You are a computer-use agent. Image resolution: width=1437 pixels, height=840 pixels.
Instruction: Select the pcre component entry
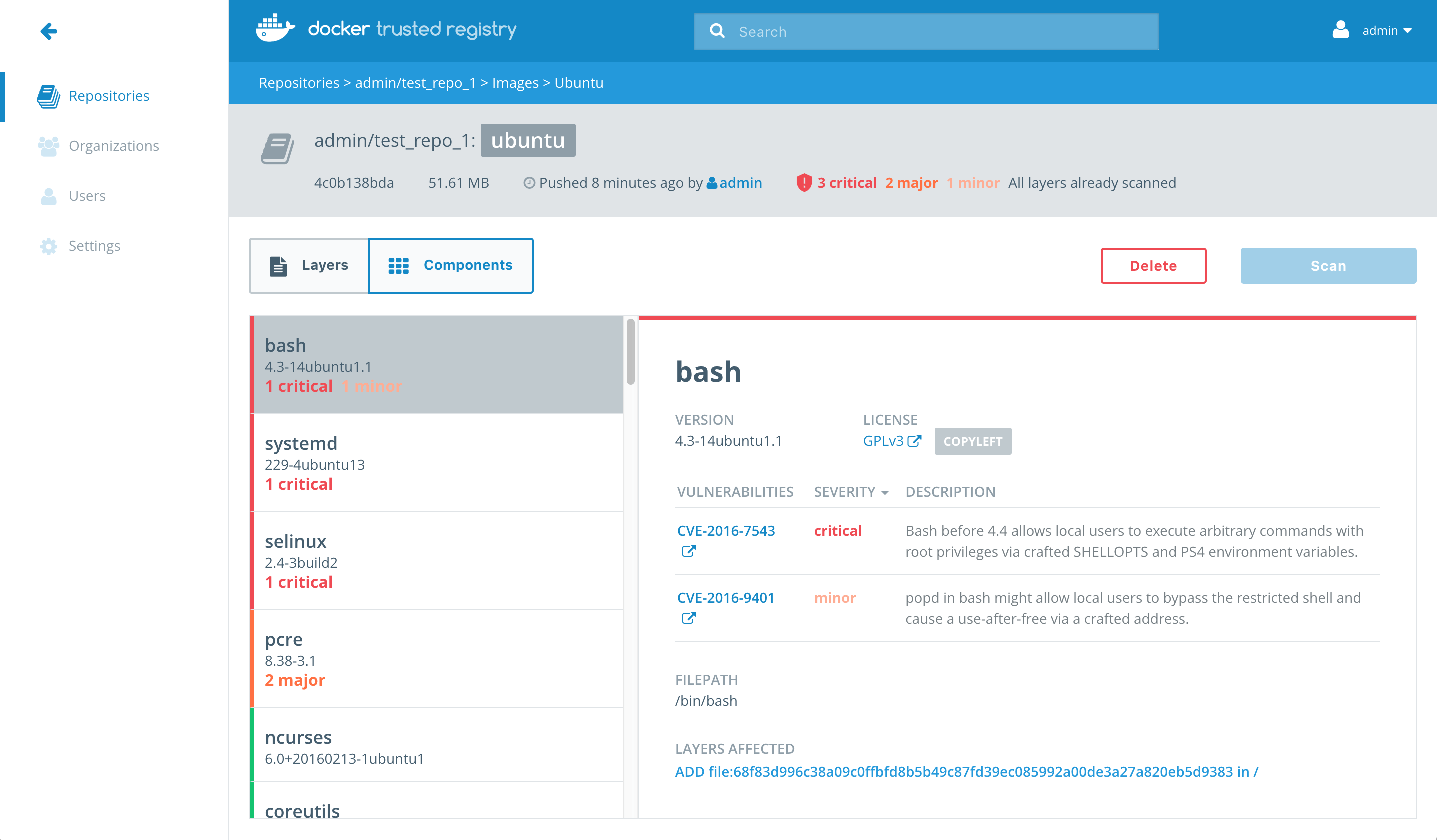point(437,658)
